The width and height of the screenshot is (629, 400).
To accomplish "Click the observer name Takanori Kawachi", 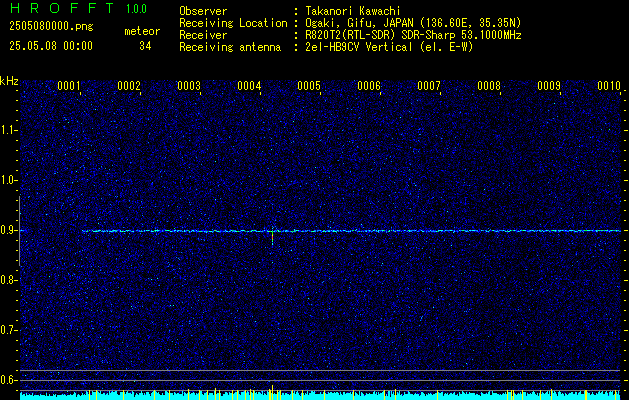I will click(x=353, y=11).
